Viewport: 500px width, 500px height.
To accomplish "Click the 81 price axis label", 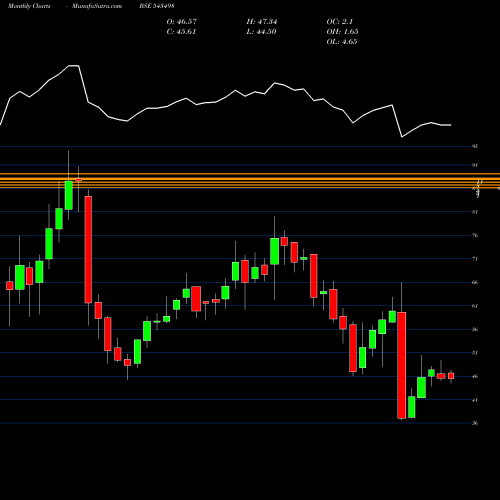I will pos(475,212).
